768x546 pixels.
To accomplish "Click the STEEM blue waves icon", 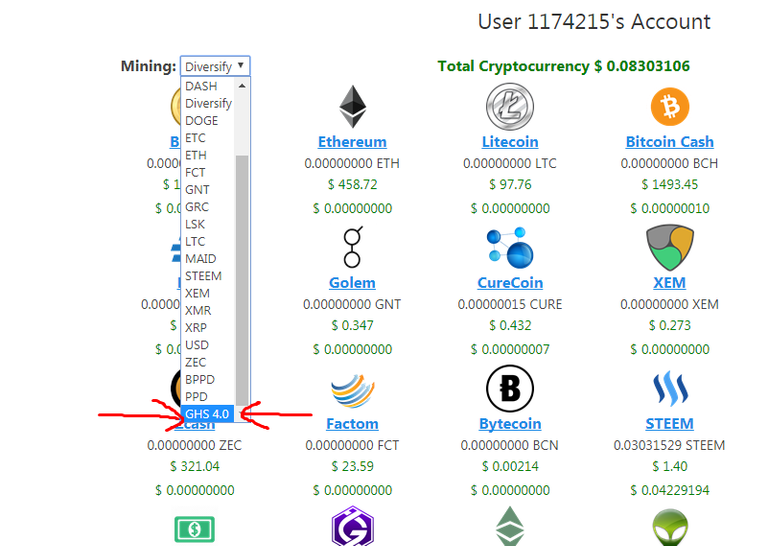I will [x=670, y=389].
